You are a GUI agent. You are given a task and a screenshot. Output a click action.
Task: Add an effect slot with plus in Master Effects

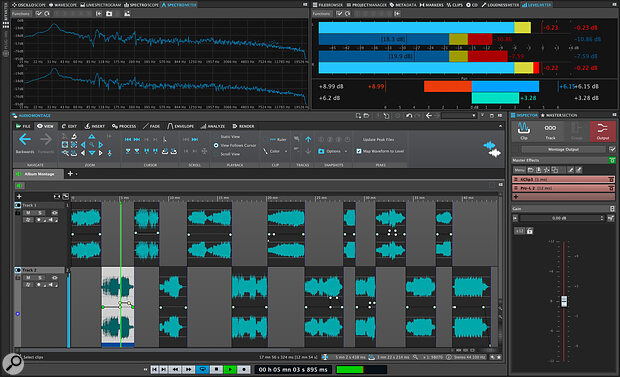[x=516, y=196]
